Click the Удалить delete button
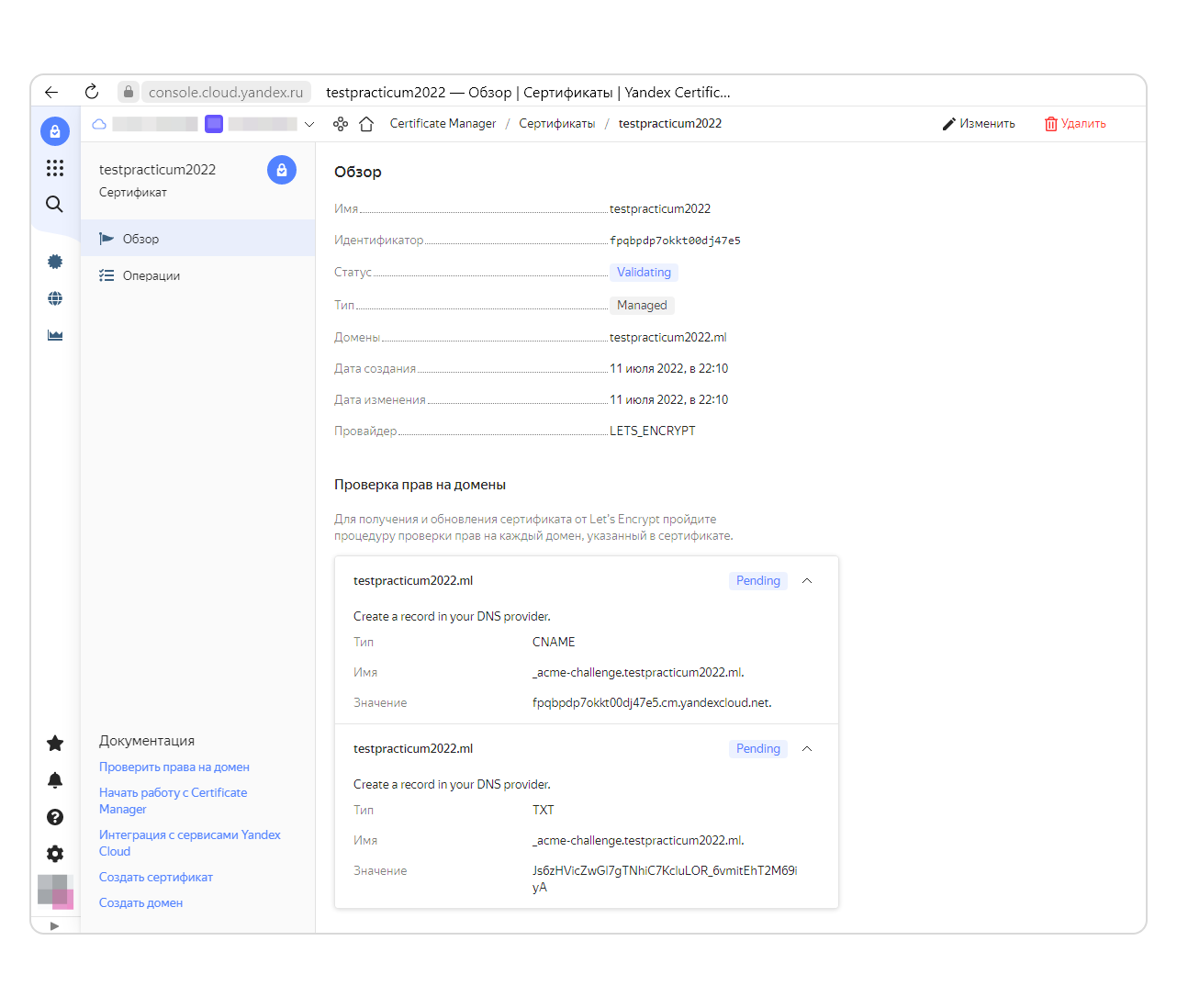The width and height of the screenshot is (1177, 1008). pyautogui.click(x=1075, y=124)
